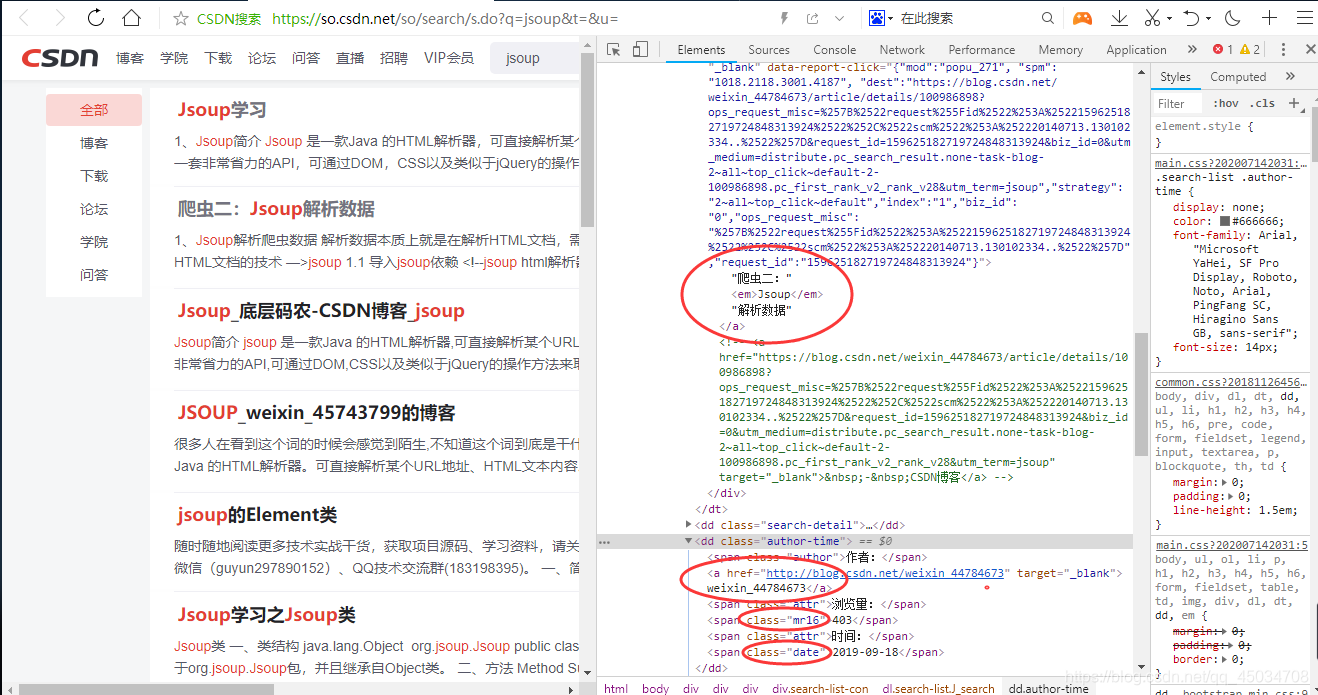Reload the page with the refresh icon
This screenshot has width=1318, height=695.
[x=95, y=18]
